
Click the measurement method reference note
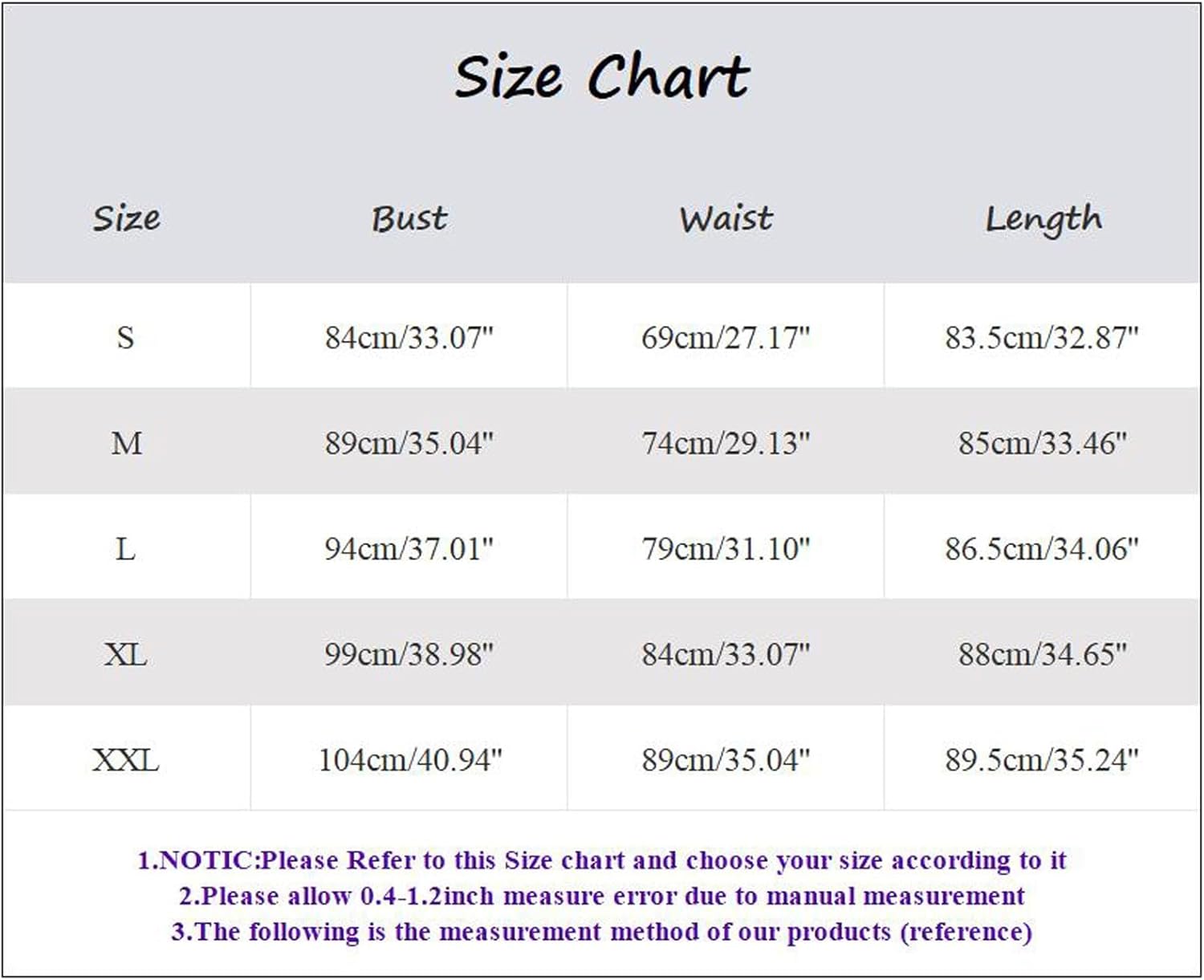tap(601, 932)
